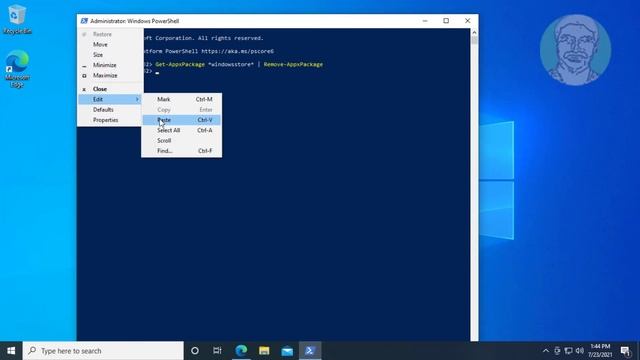The width and height of the screenshot is (640, 360).
Task: Choose Move in the system menu
Action: tap(110, 44)
